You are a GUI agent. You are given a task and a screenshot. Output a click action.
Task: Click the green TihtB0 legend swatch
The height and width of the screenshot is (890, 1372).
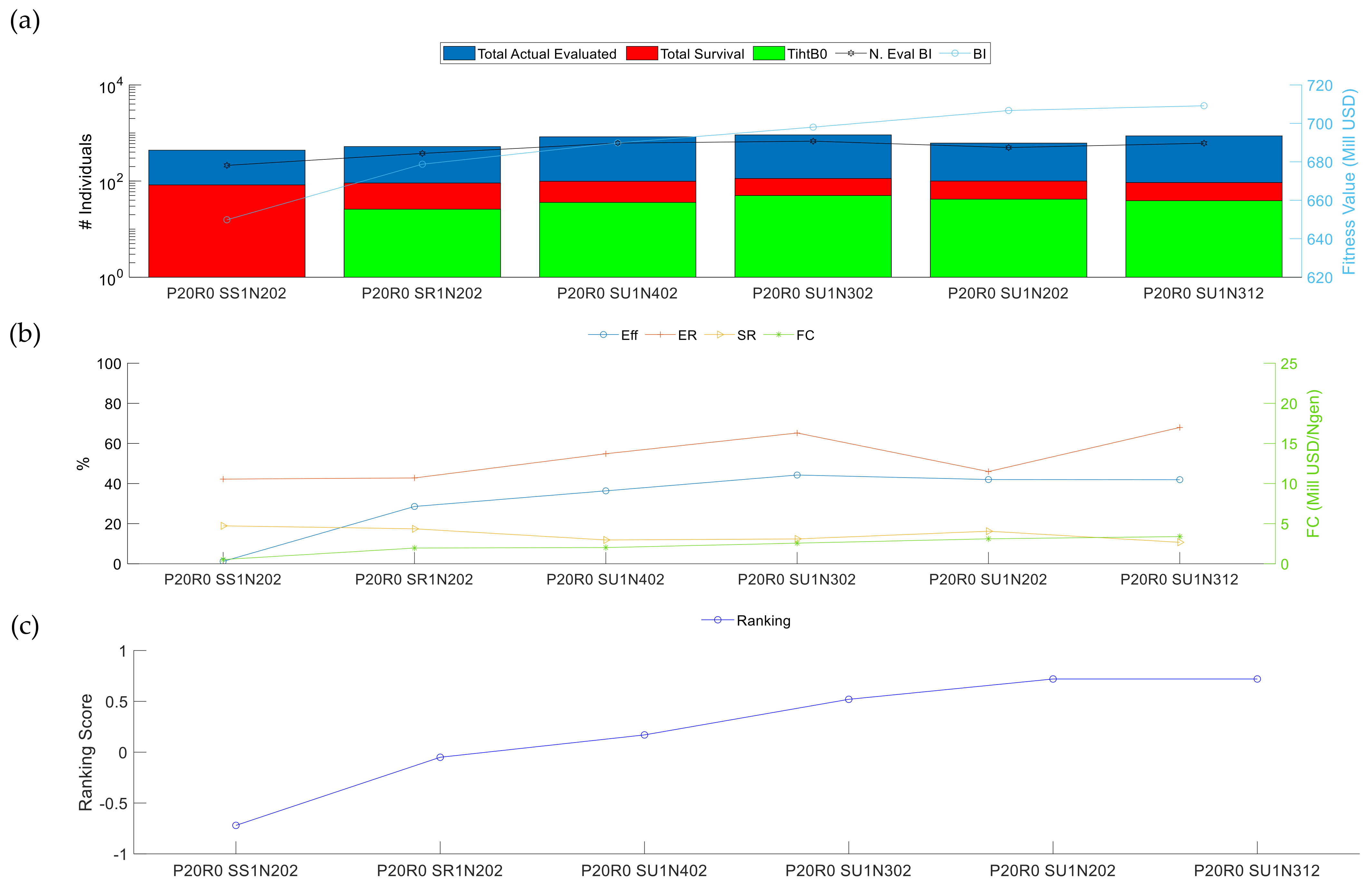[768, 53]
